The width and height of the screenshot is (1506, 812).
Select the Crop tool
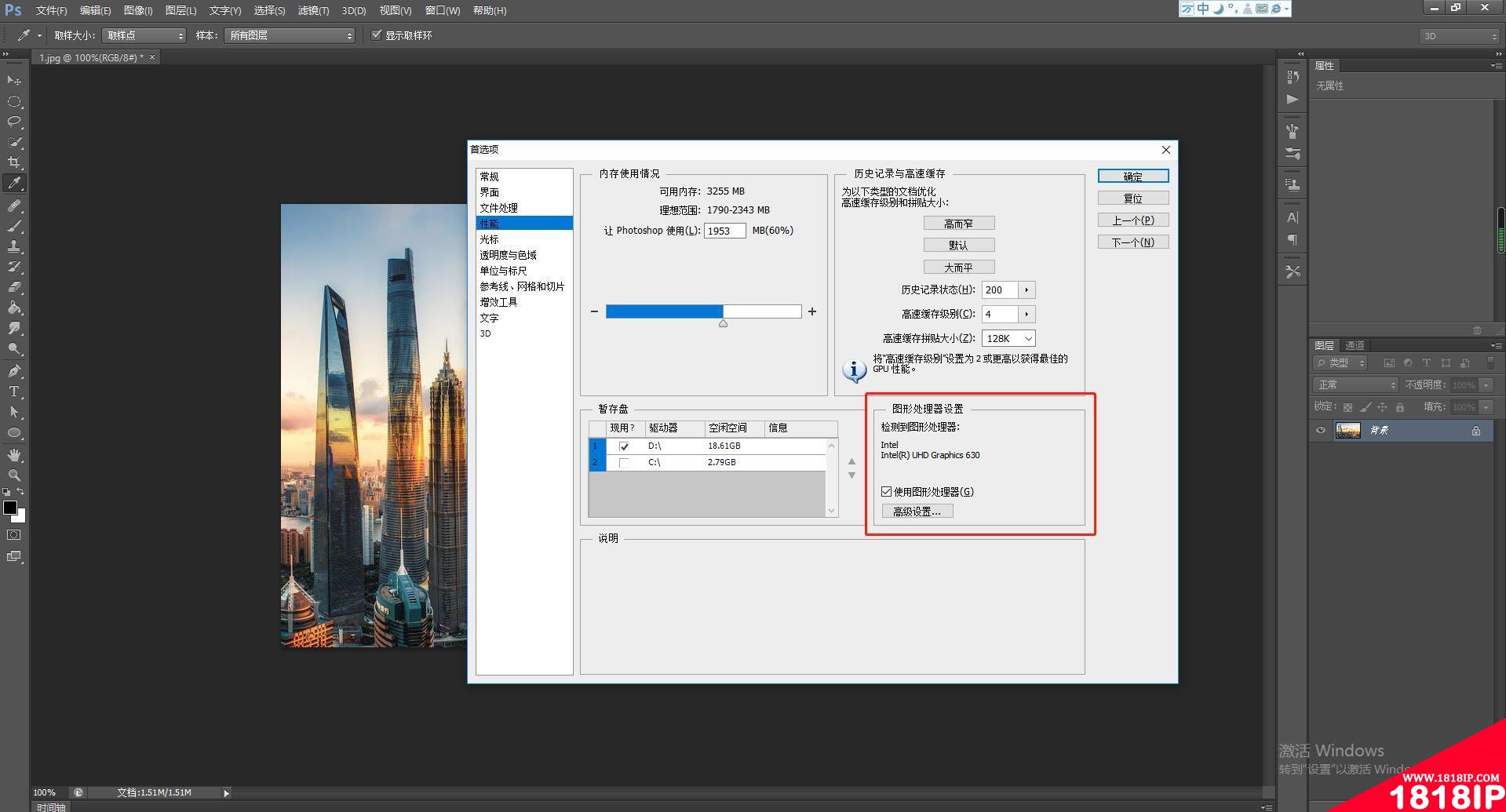click(x=14, y=162)
